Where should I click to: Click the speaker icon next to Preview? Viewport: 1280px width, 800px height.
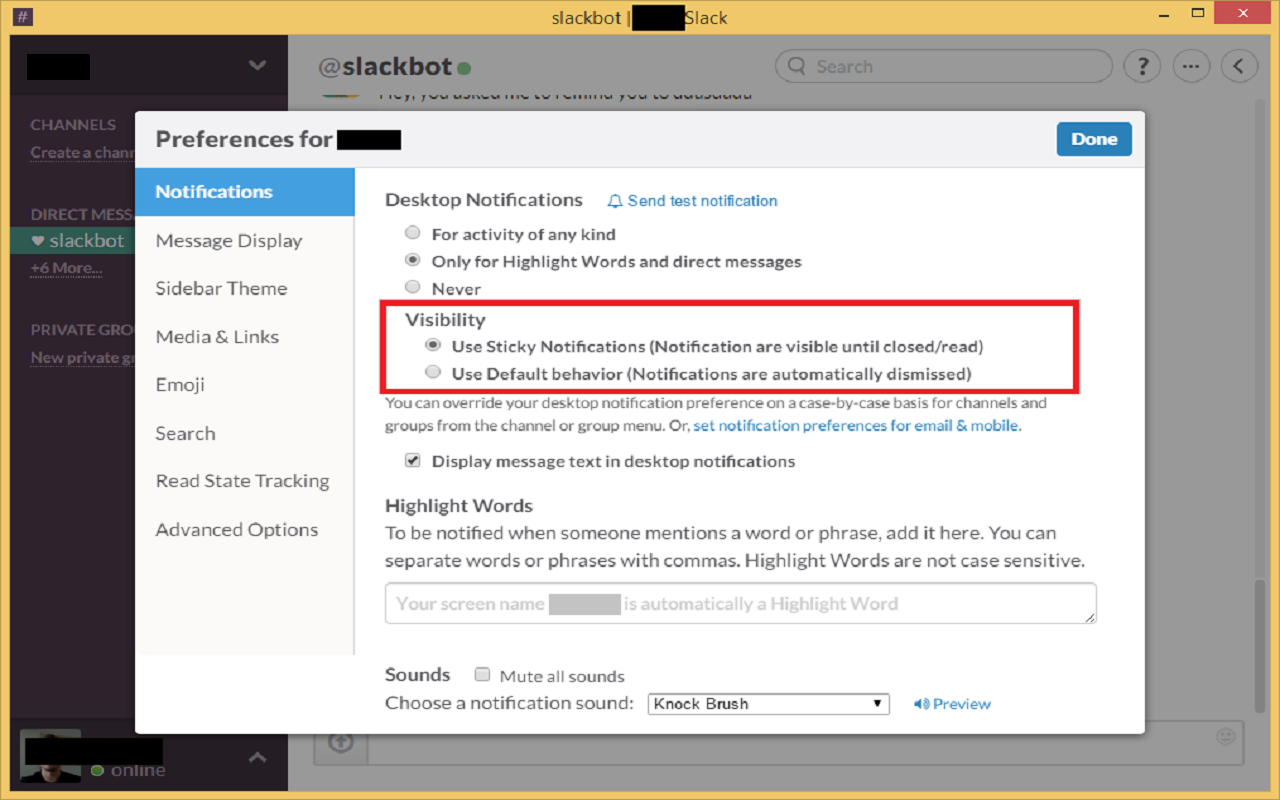(x=921, y=704)
